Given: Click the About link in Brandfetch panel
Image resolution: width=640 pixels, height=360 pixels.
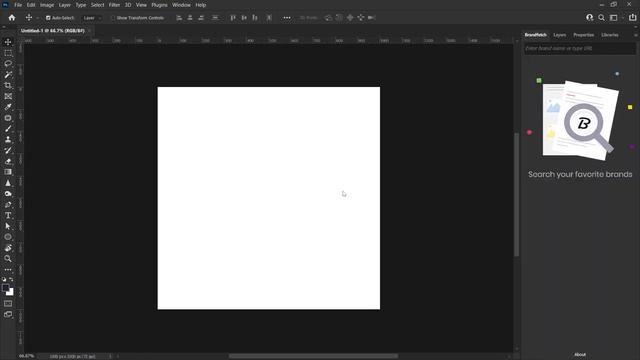Looking at the screenshot, I should coord(580,355).
